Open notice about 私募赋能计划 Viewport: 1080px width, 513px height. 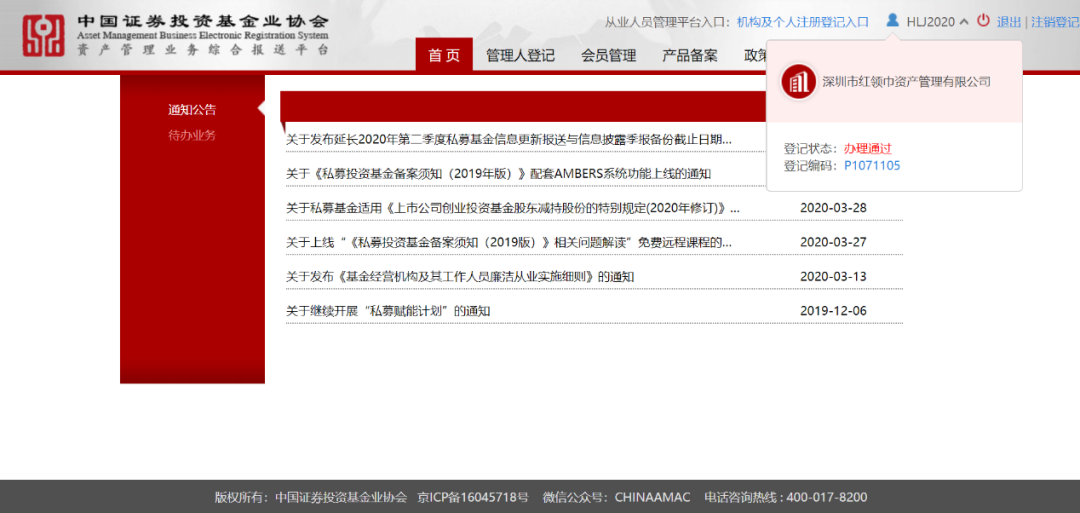[388, 311]
